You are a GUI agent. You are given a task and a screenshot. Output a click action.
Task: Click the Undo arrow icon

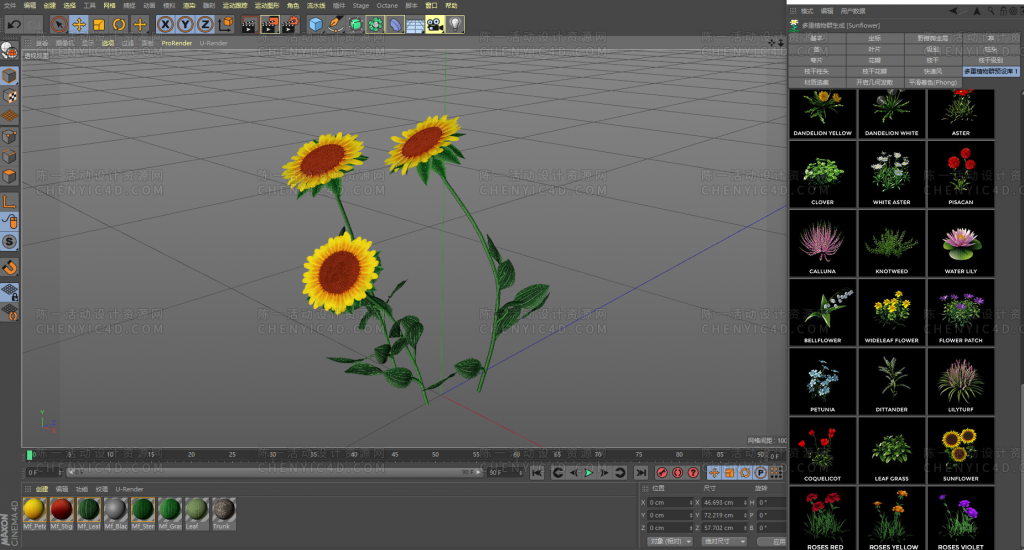pyautogui.click(x=16, y=24)
